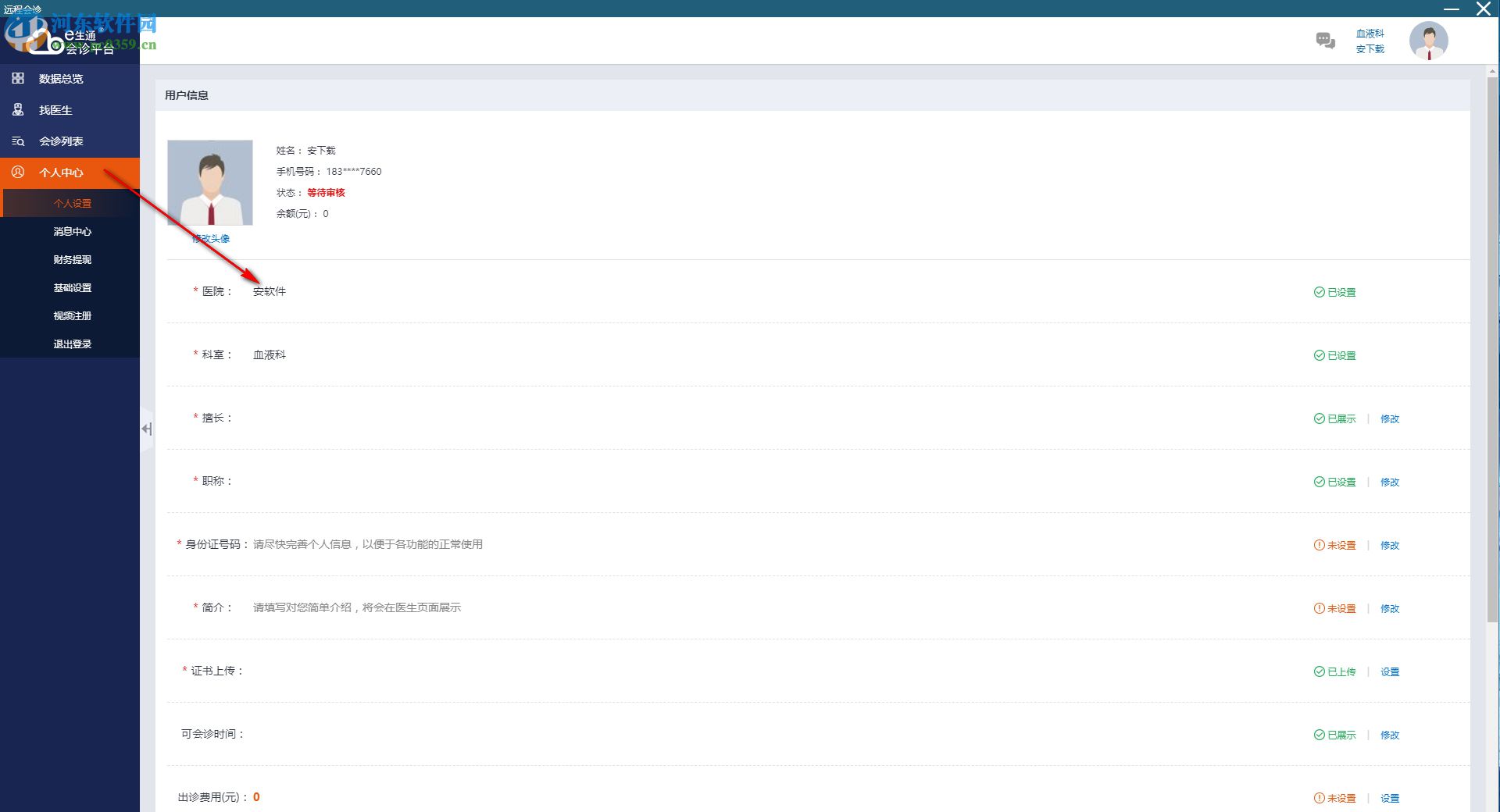This screenshot has width=1500, height=812.
Task: Click the department value 血液科 in form
Action: (x=270, y=354)
